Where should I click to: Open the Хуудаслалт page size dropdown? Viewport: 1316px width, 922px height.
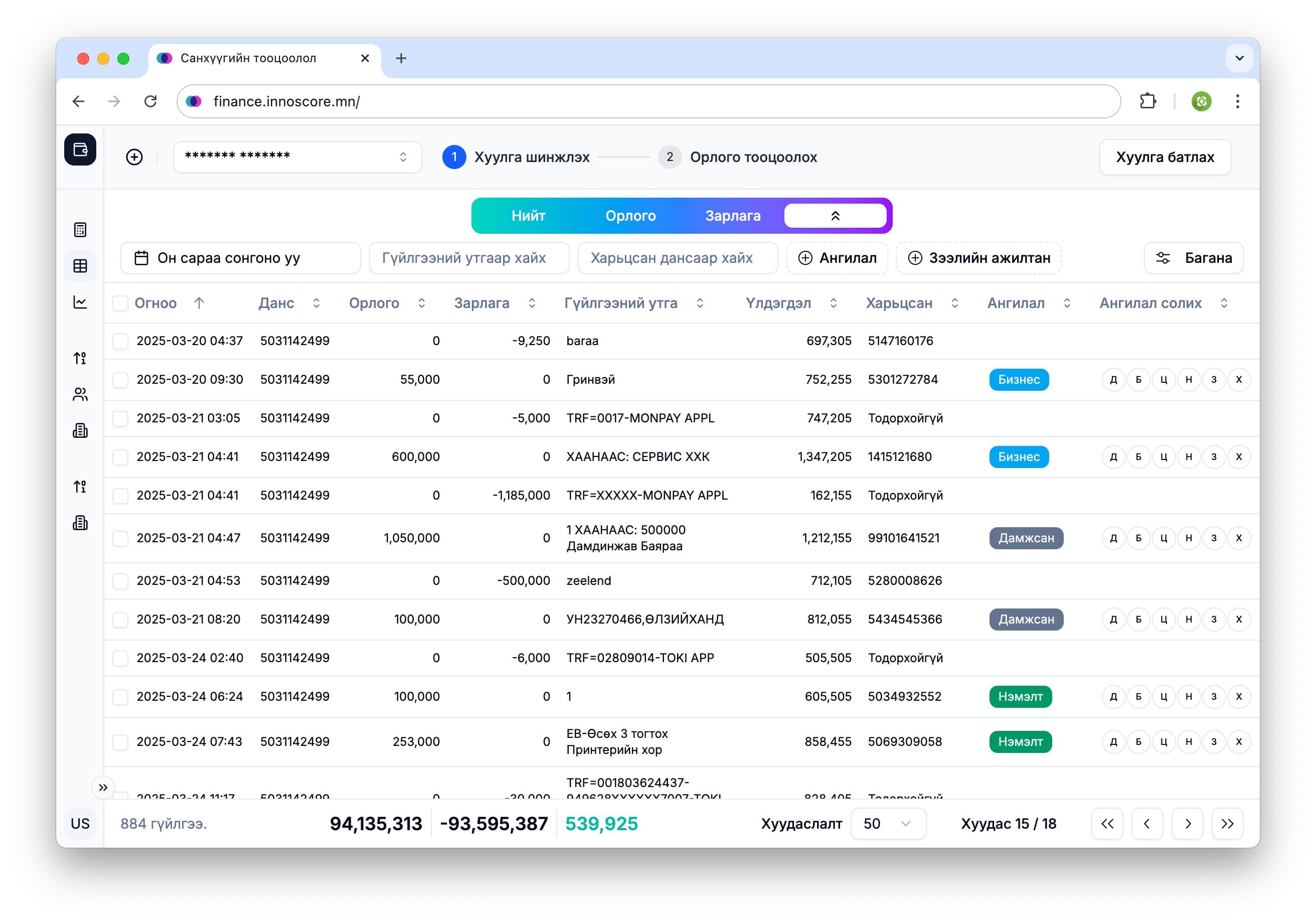click(x=888, y=824)
